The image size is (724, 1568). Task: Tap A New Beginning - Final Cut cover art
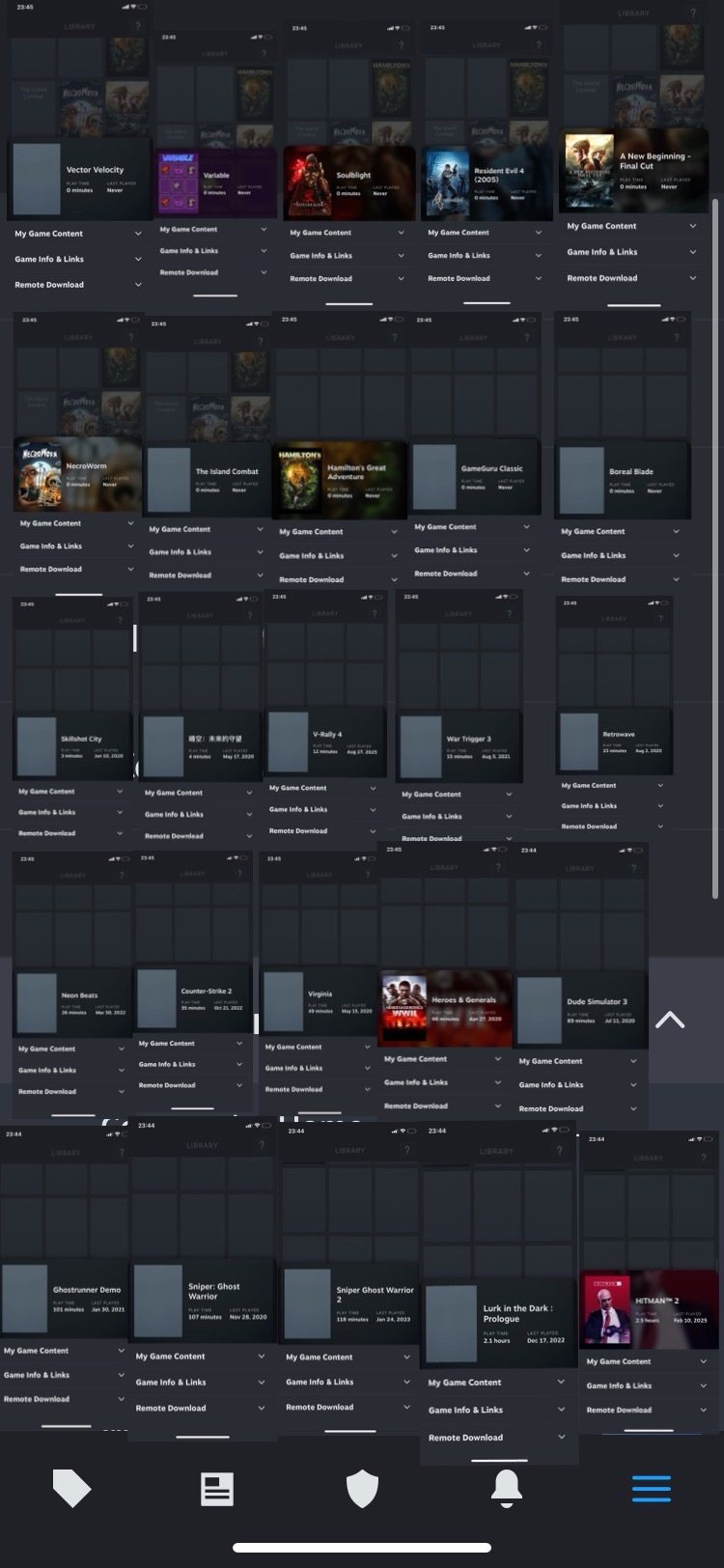click(589, 171)
